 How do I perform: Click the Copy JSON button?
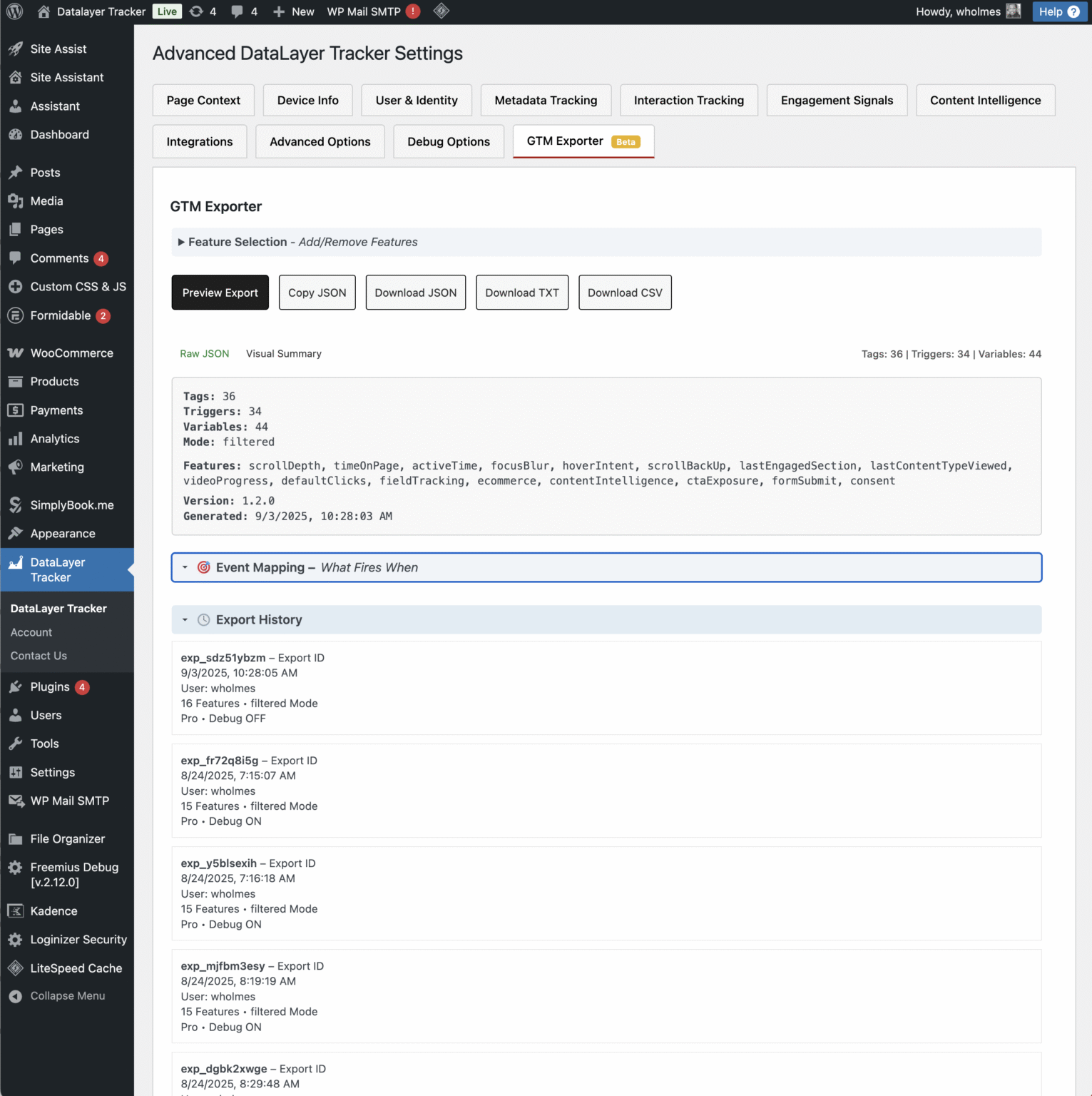317,293
